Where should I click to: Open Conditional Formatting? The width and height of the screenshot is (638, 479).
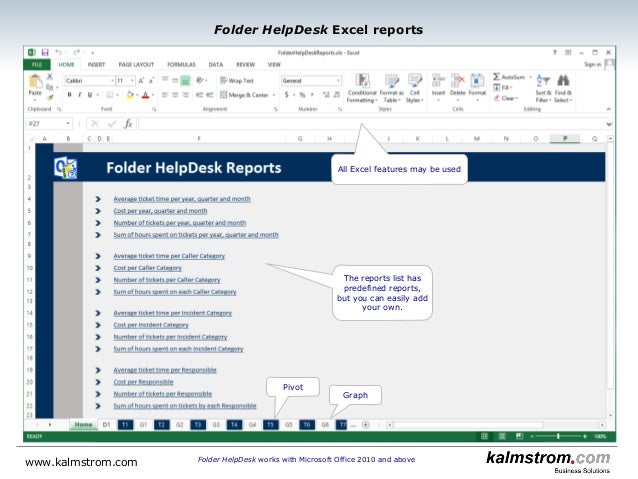(x=362, y=88)
